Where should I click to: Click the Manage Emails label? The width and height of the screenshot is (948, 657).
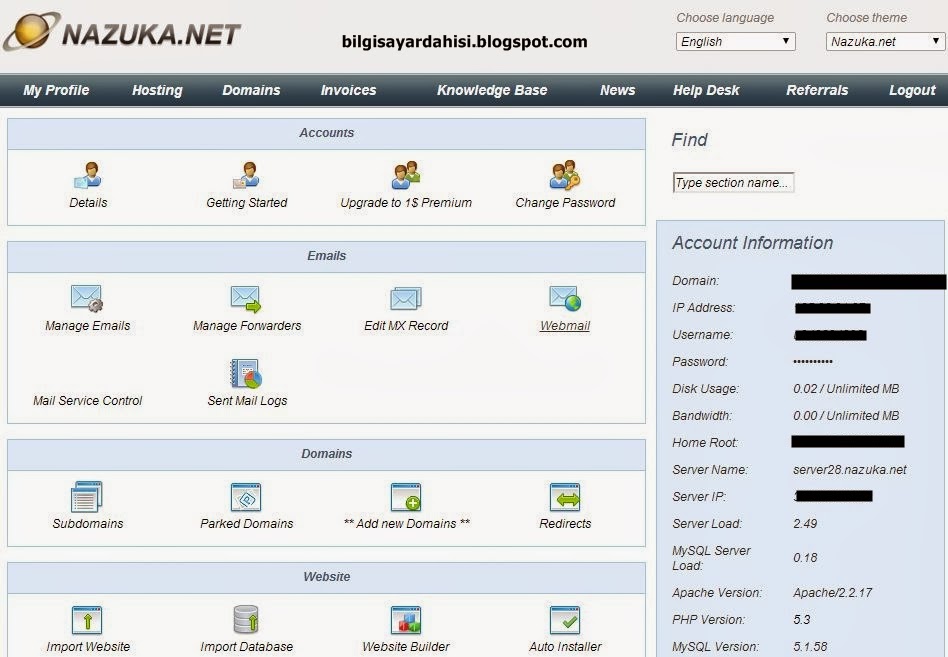(88, 326)
